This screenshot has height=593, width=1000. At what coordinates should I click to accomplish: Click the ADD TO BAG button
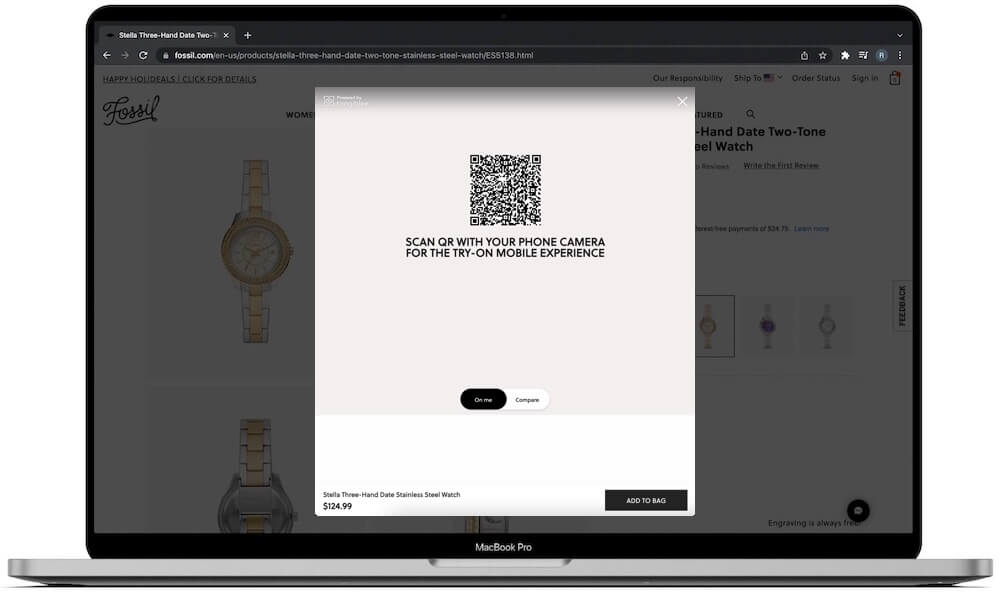[x=645, y=501]
